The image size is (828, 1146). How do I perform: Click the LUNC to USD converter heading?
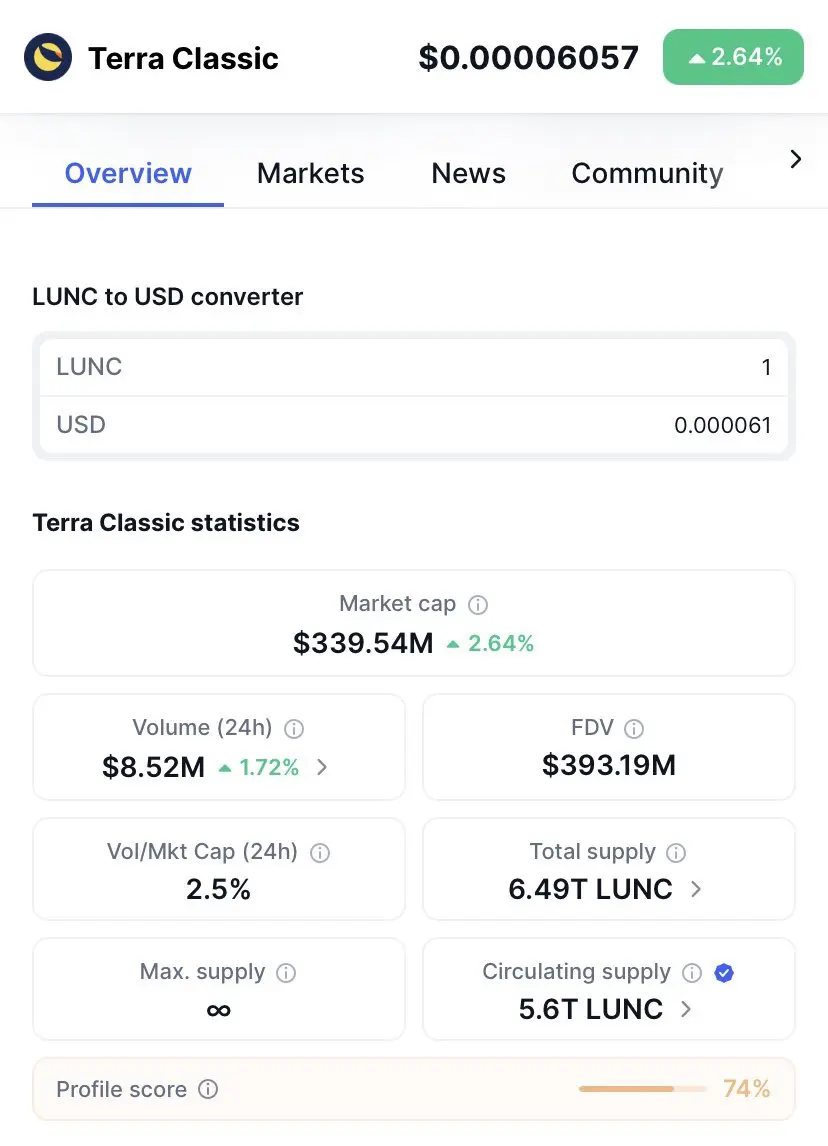(x=167, y=297)
